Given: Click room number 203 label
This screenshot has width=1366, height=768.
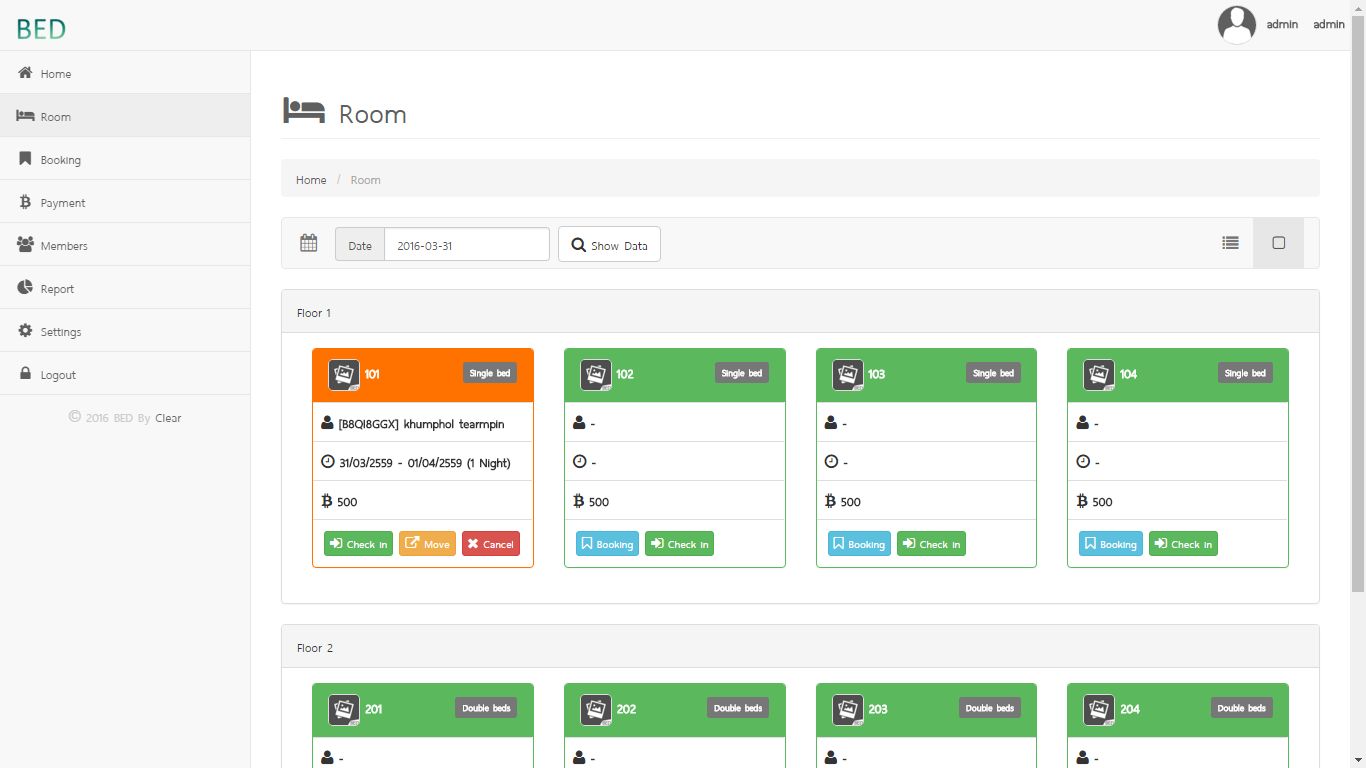Looking at the screenshot, I should coord(877,709).
